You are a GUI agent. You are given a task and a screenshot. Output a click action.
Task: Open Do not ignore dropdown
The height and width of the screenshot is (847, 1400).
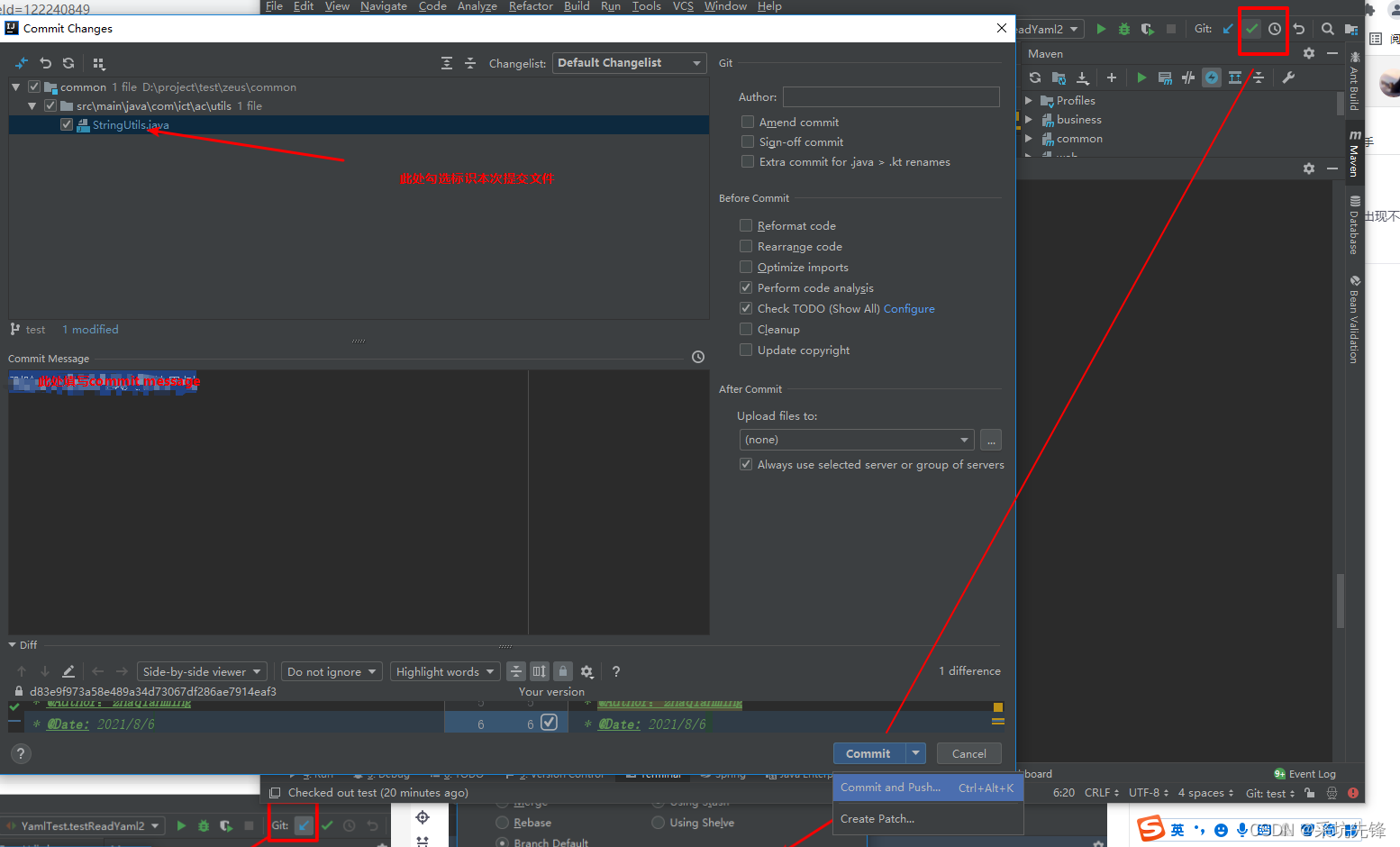332,671
